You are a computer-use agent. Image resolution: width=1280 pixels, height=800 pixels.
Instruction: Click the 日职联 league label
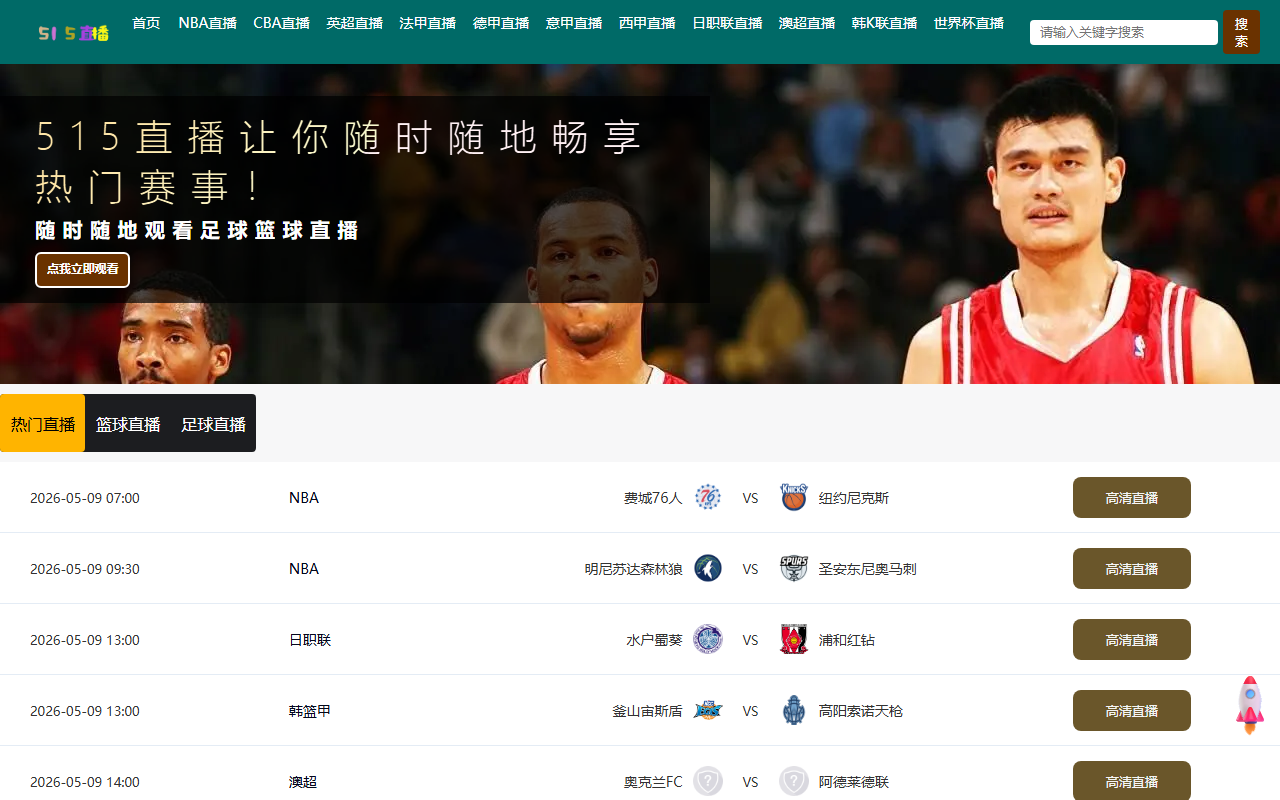(310, 640)
